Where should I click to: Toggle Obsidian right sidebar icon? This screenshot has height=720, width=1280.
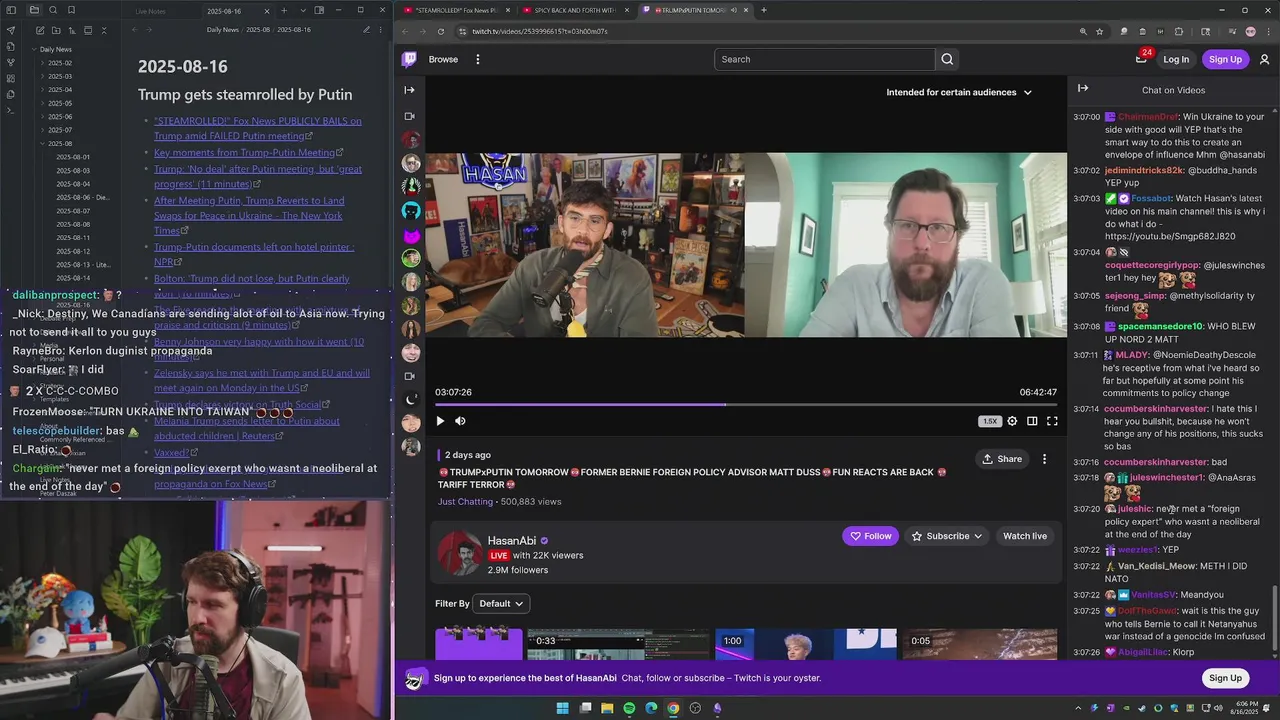(x=319, y=10)
